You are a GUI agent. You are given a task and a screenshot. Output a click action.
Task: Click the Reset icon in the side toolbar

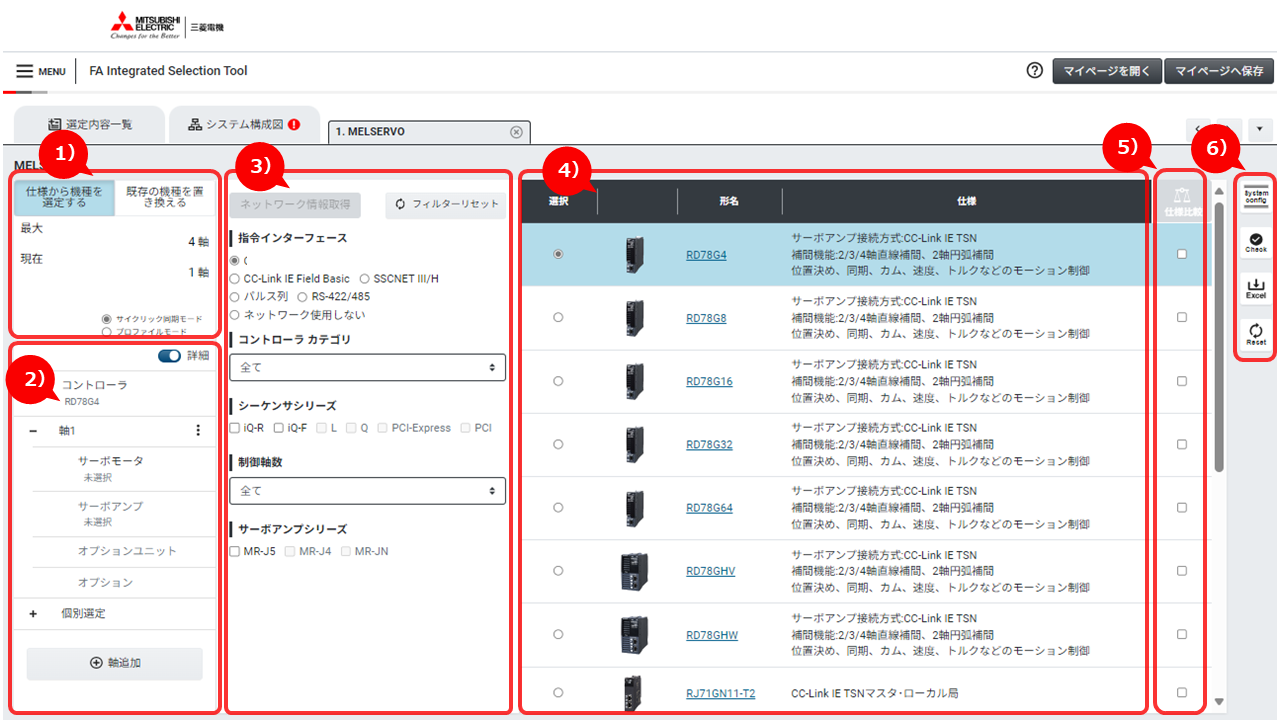coord(1256,335)
